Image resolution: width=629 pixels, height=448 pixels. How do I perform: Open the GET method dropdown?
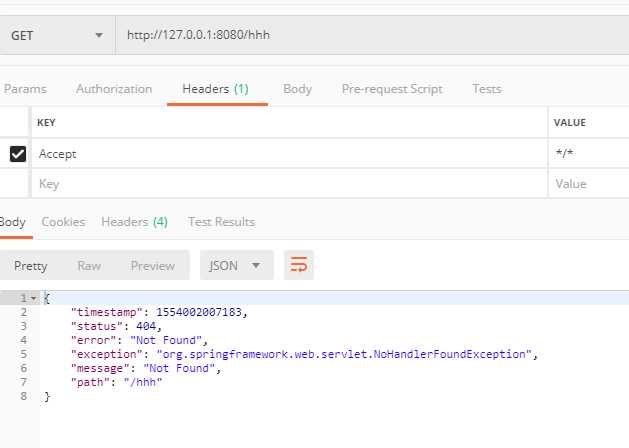tap(56, 35)
